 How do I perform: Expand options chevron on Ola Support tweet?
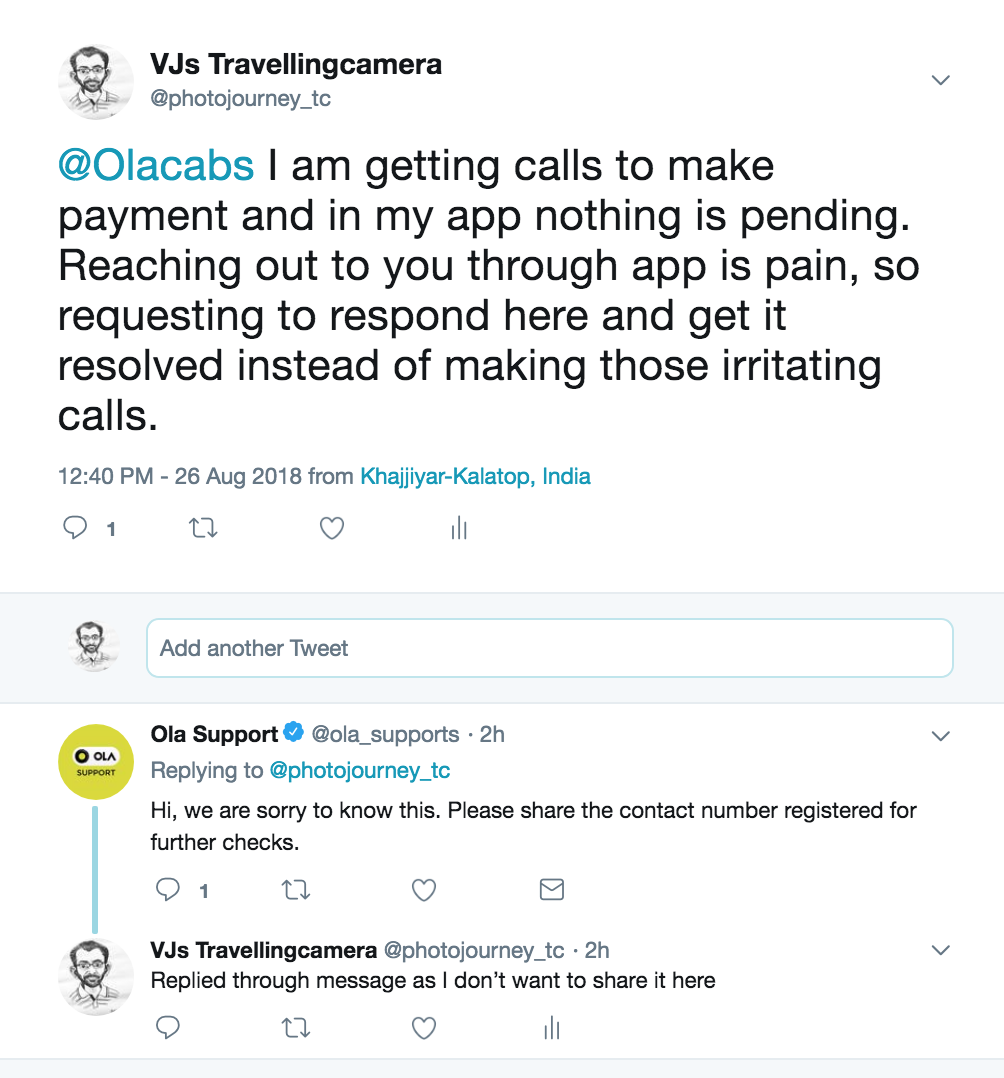pos(941,736)
